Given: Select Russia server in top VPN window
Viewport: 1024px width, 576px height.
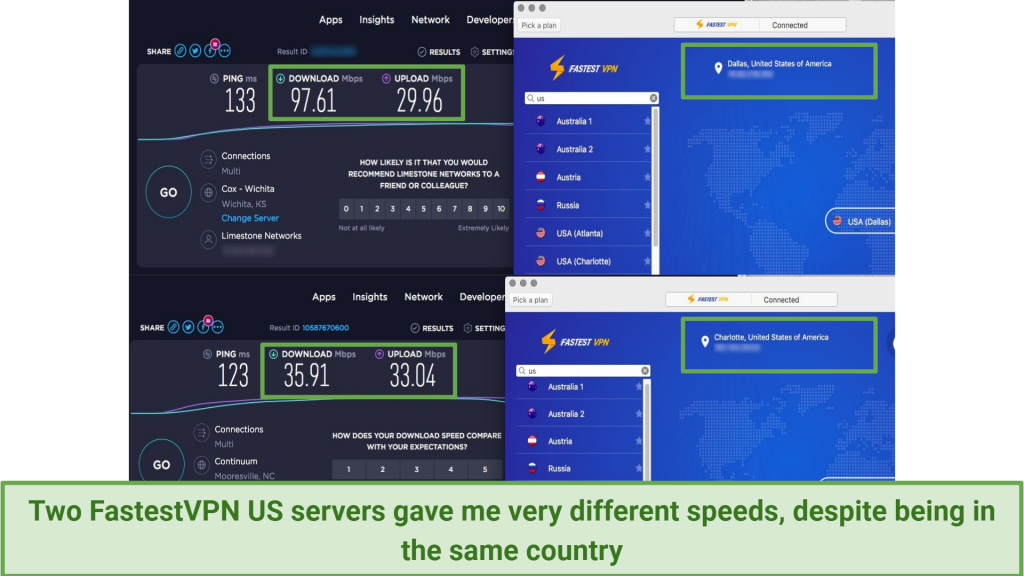Looking at the screenshot, I should pyautogui.click(x=588, y=205).
